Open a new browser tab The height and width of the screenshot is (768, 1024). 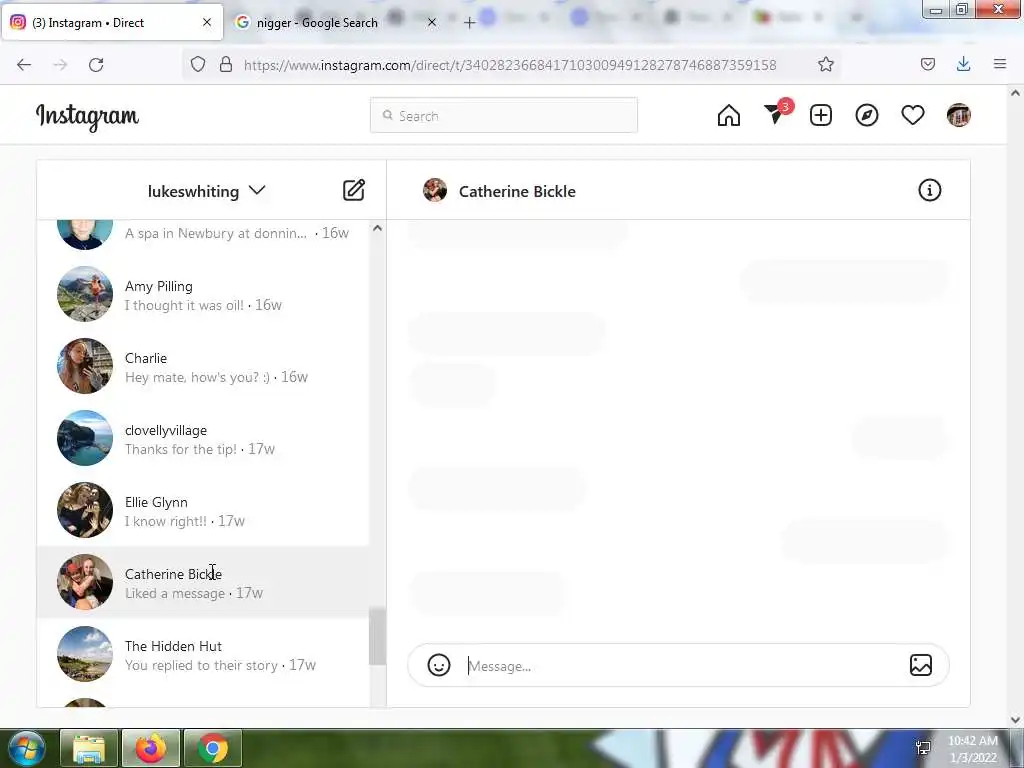[x=469, y=23]
